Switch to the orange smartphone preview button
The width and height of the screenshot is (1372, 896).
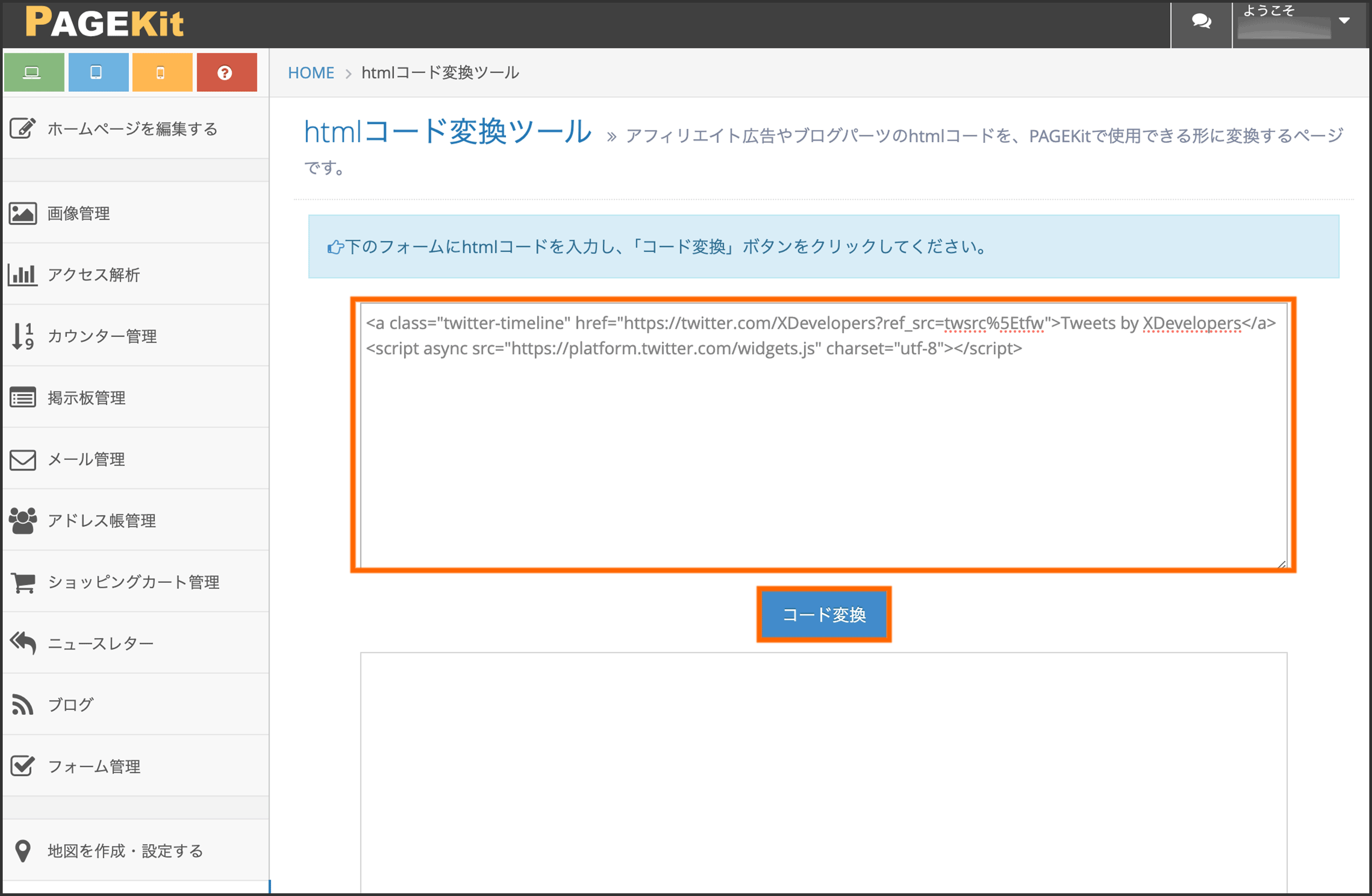click(162, 73)
